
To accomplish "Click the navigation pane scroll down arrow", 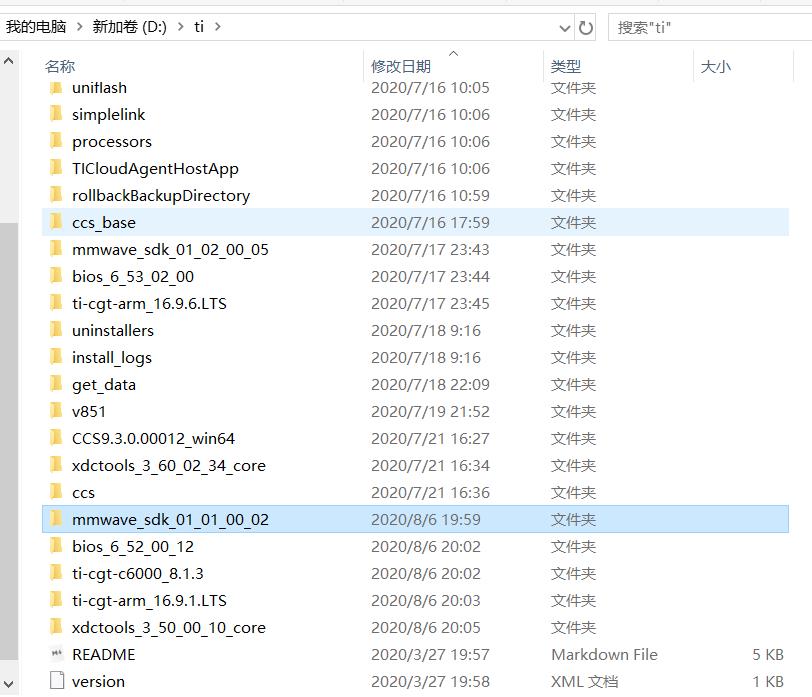I will (8, 685).
